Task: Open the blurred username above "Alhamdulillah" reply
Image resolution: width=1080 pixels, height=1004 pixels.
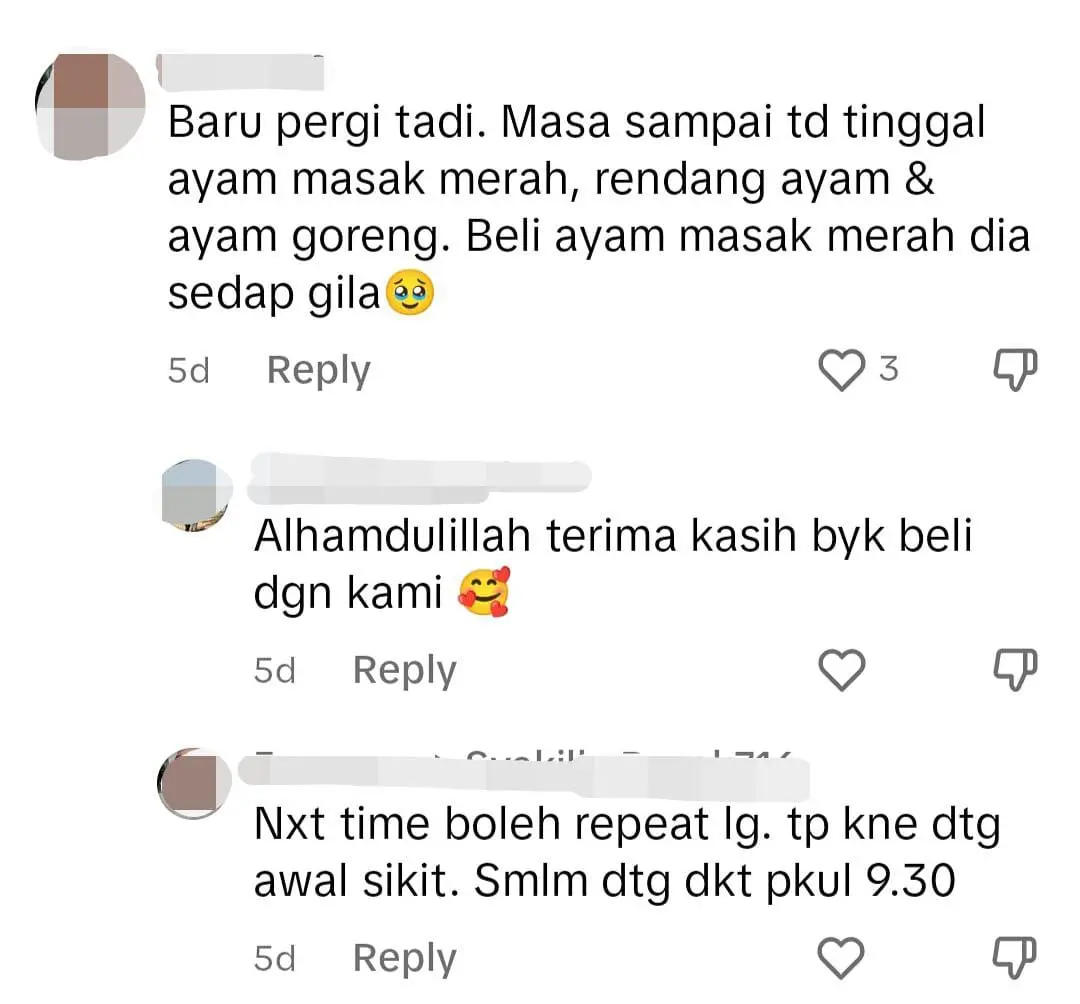Action: [x=419, y=477]
